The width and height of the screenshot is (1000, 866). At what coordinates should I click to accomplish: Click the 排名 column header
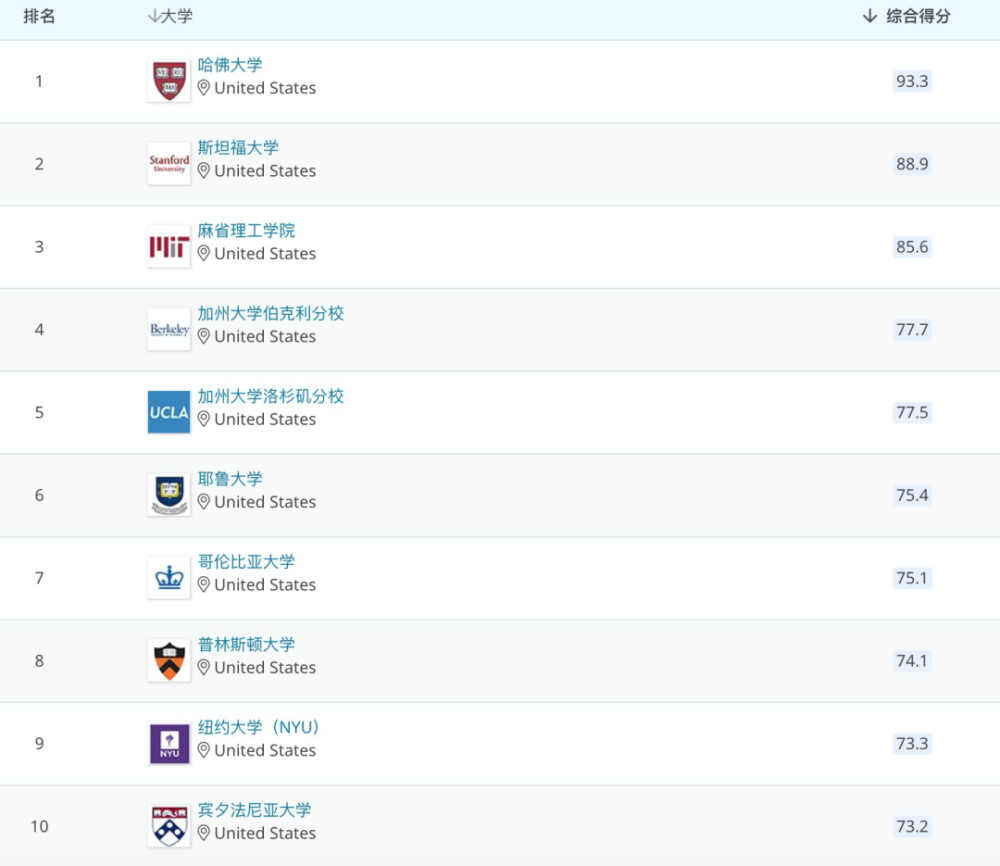39,16
